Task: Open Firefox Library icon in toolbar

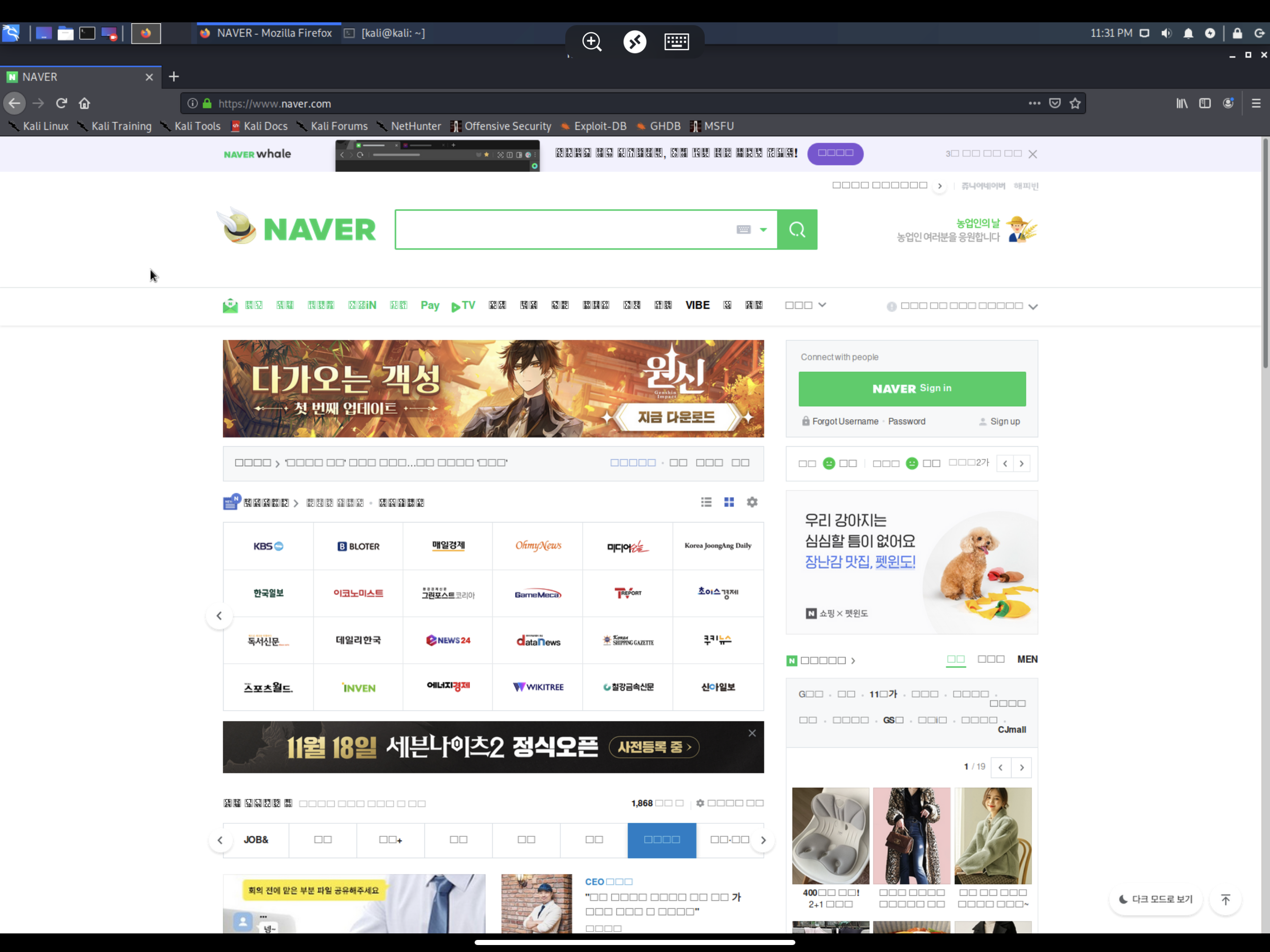Action: coord(1182,103)
